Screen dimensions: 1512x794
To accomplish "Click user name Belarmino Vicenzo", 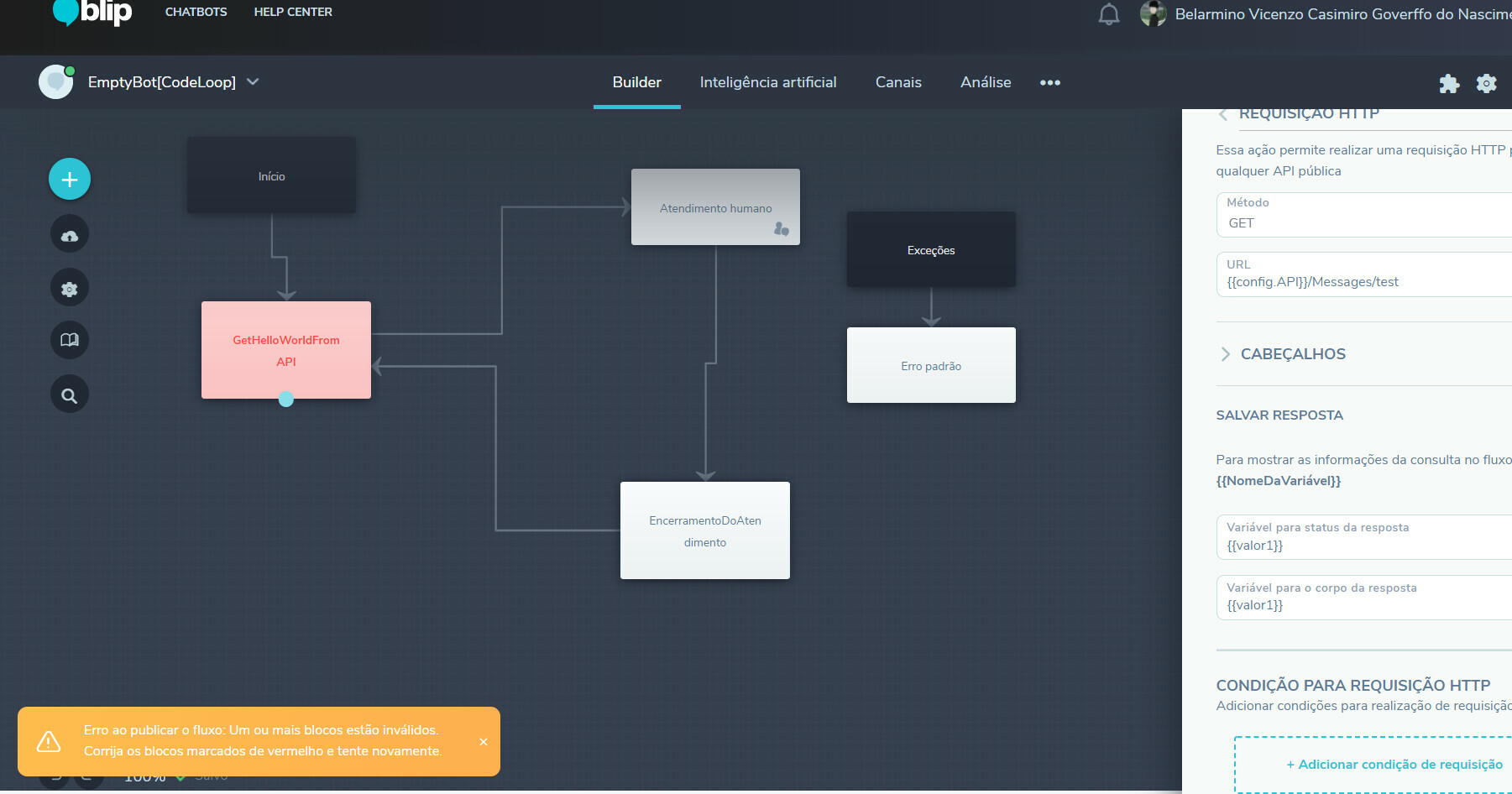I will coord(1343,14).
